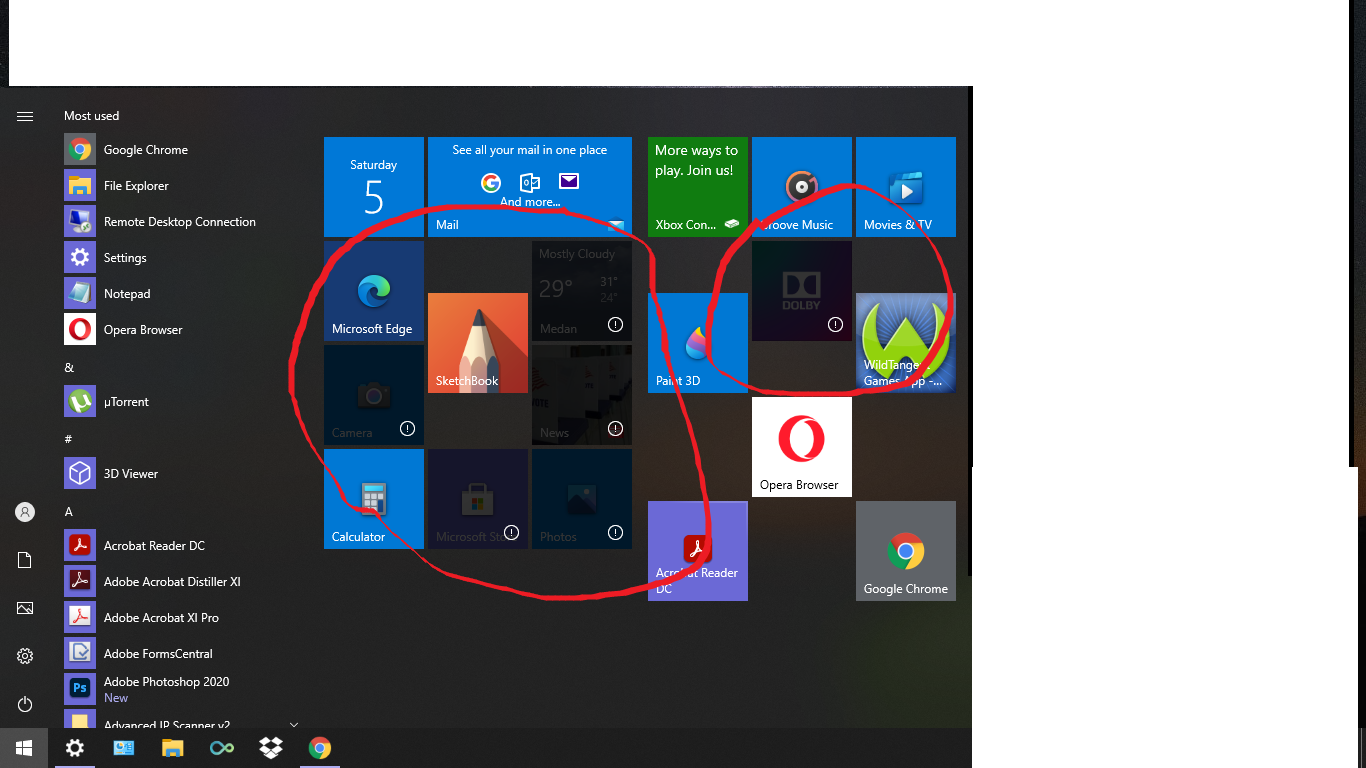Open Pictures from Start sidebar

25,608
